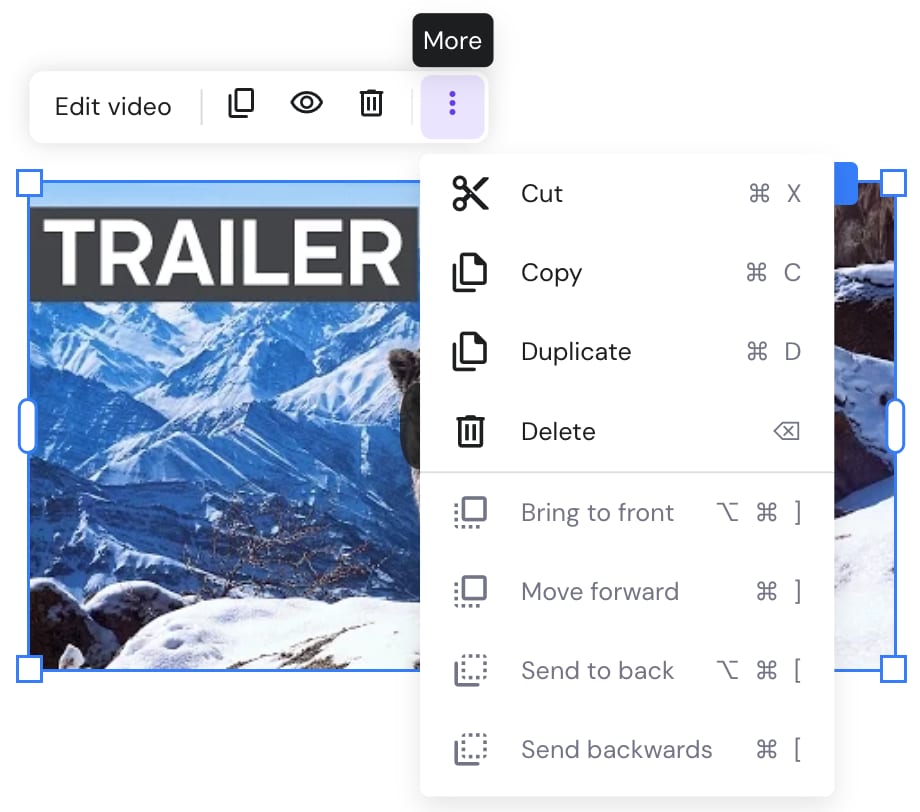Viewport: 920px width, 812px height.
Task: Choose Copy from the context menu
Action: 551,272
